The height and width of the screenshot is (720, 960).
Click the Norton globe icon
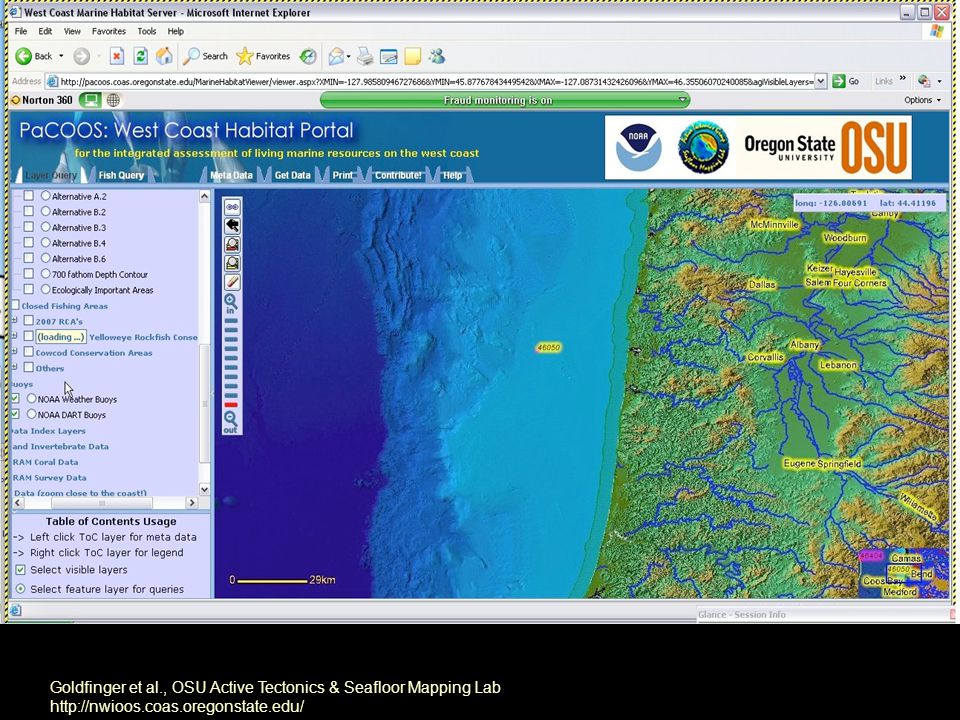(113, 100)
